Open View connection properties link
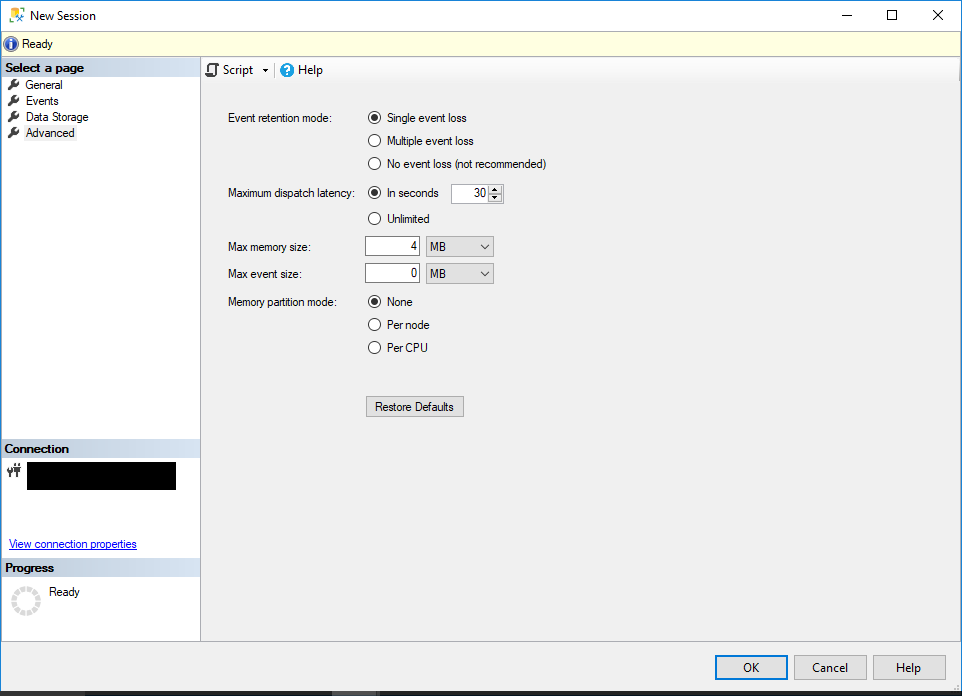The height and width of the screenshot is (696, 962). (72, 544)
